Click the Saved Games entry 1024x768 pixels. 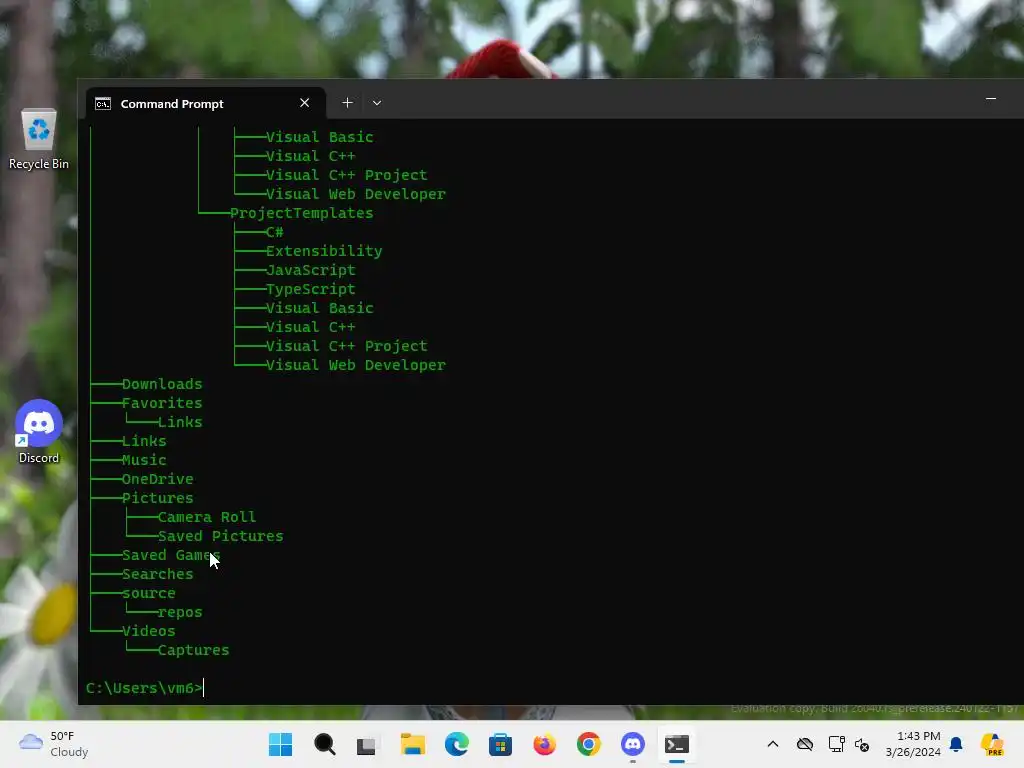tap(171, 555)
